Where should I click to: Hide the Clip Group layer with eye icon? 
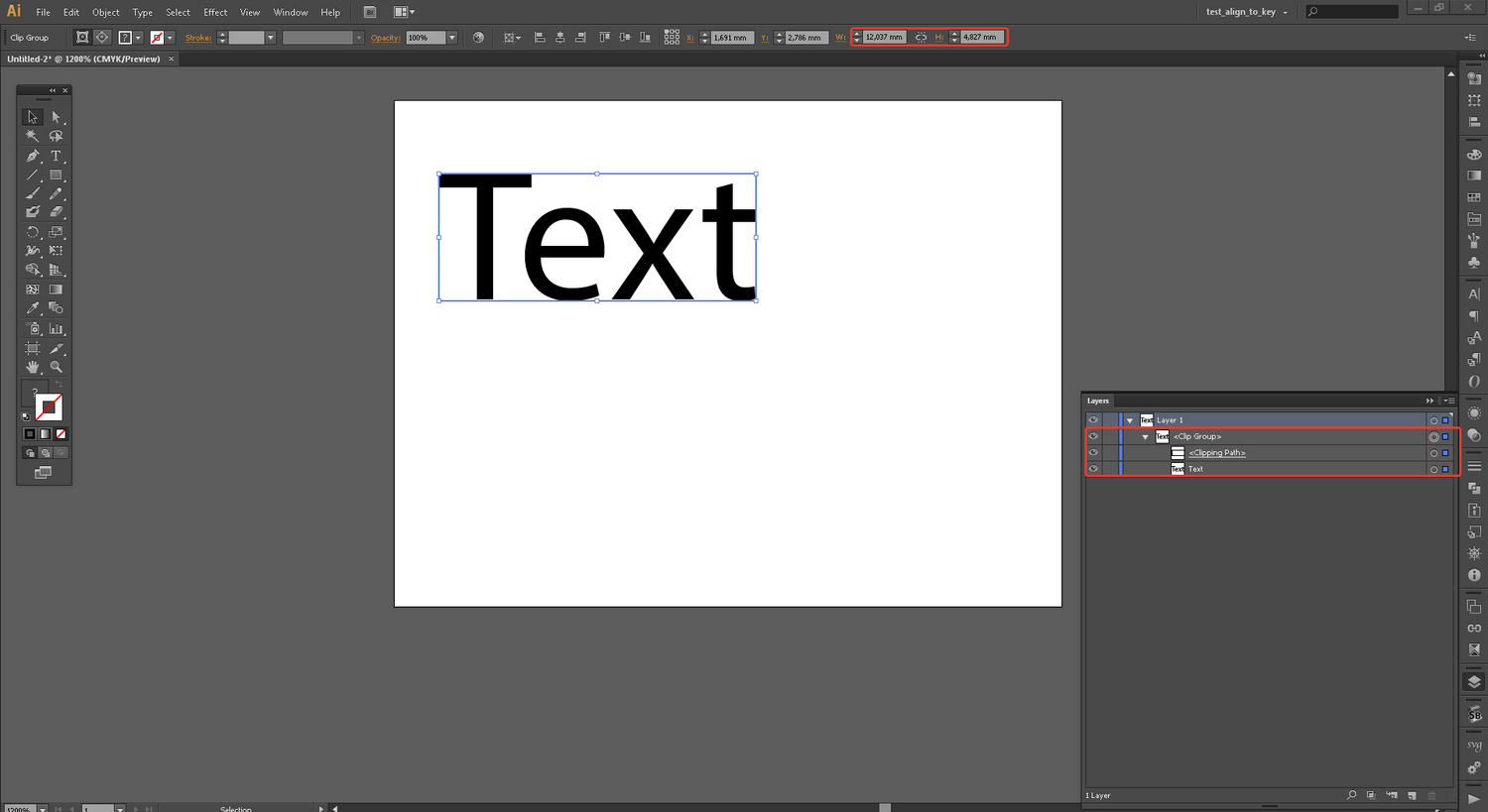point(1093,436)
